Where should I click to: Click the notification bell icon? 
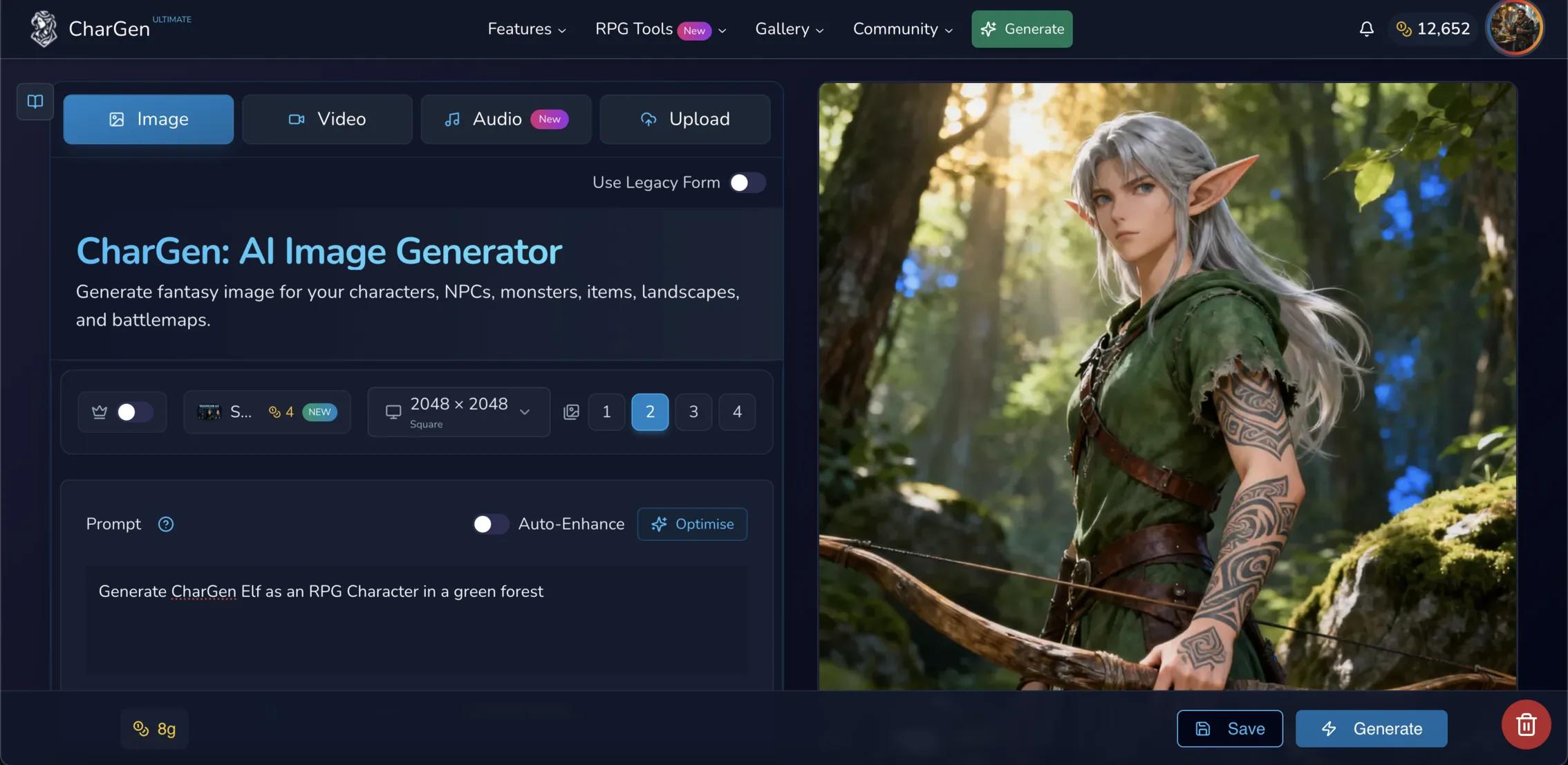click(x=1365, y=28)
